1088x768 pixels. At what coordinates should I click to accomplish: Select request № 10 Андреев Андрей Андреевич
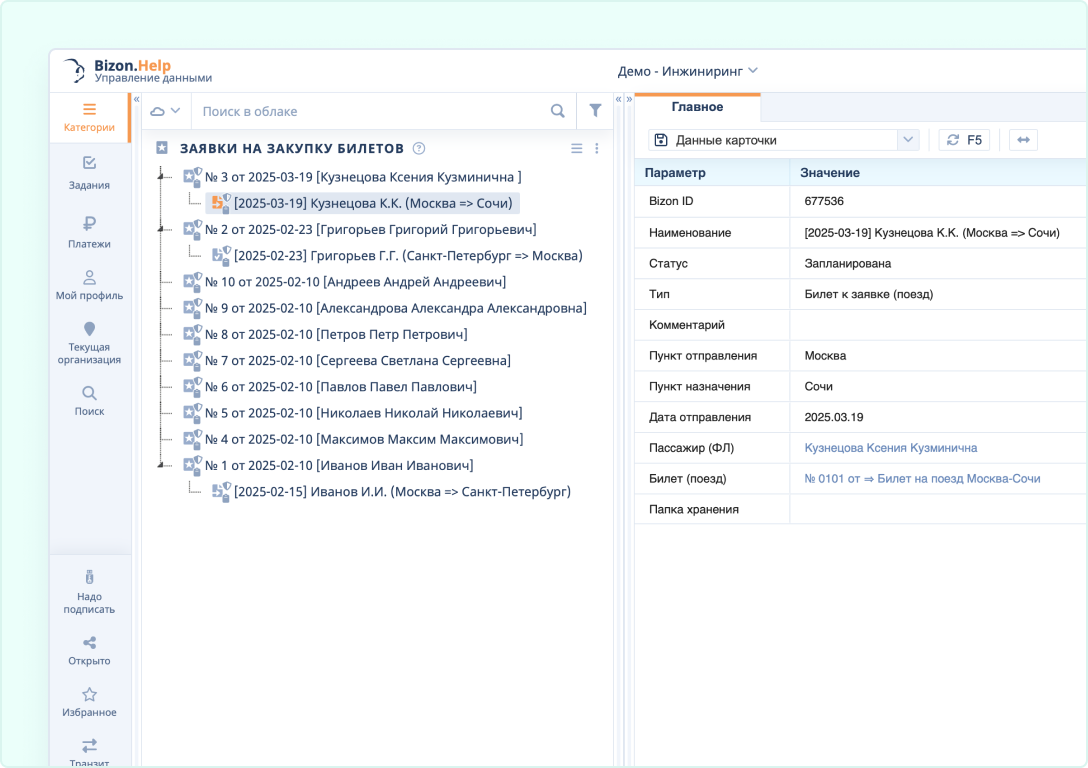[355, 282]
